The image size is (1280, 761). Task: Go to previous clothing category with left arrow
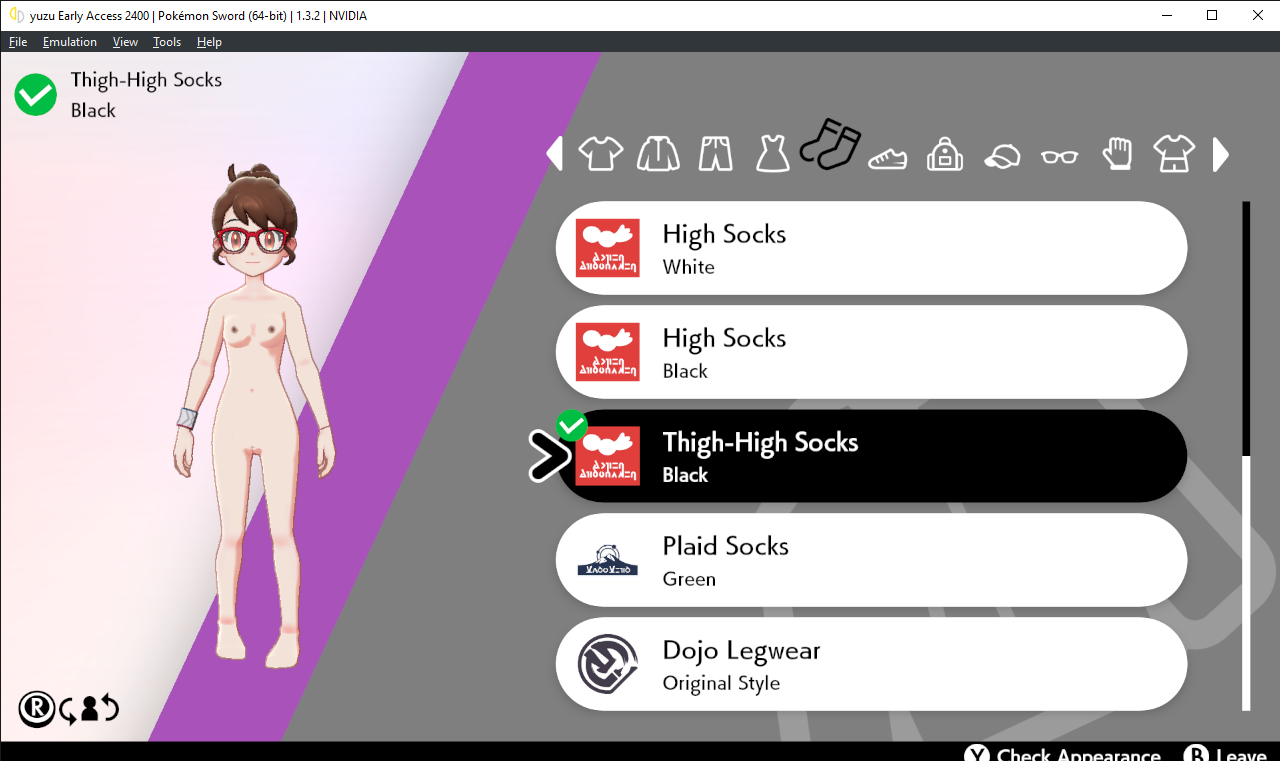click(x=554, y=154)
